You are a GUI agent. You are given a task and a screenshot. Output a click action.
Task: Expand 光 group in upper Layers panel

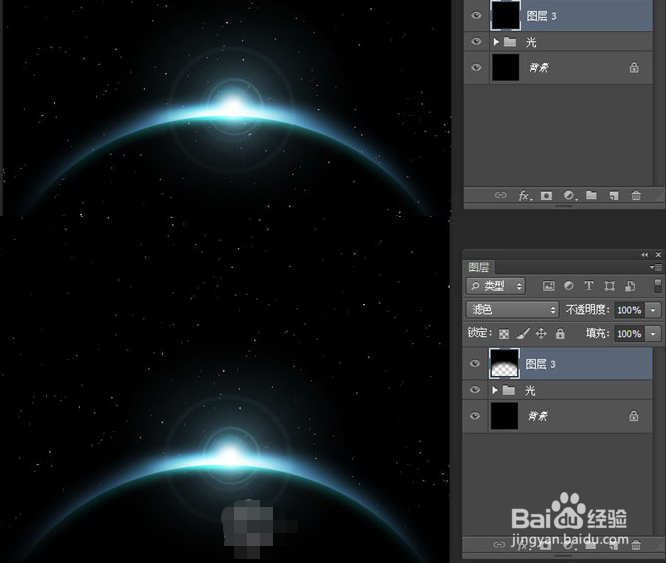(x=496, y=42)
